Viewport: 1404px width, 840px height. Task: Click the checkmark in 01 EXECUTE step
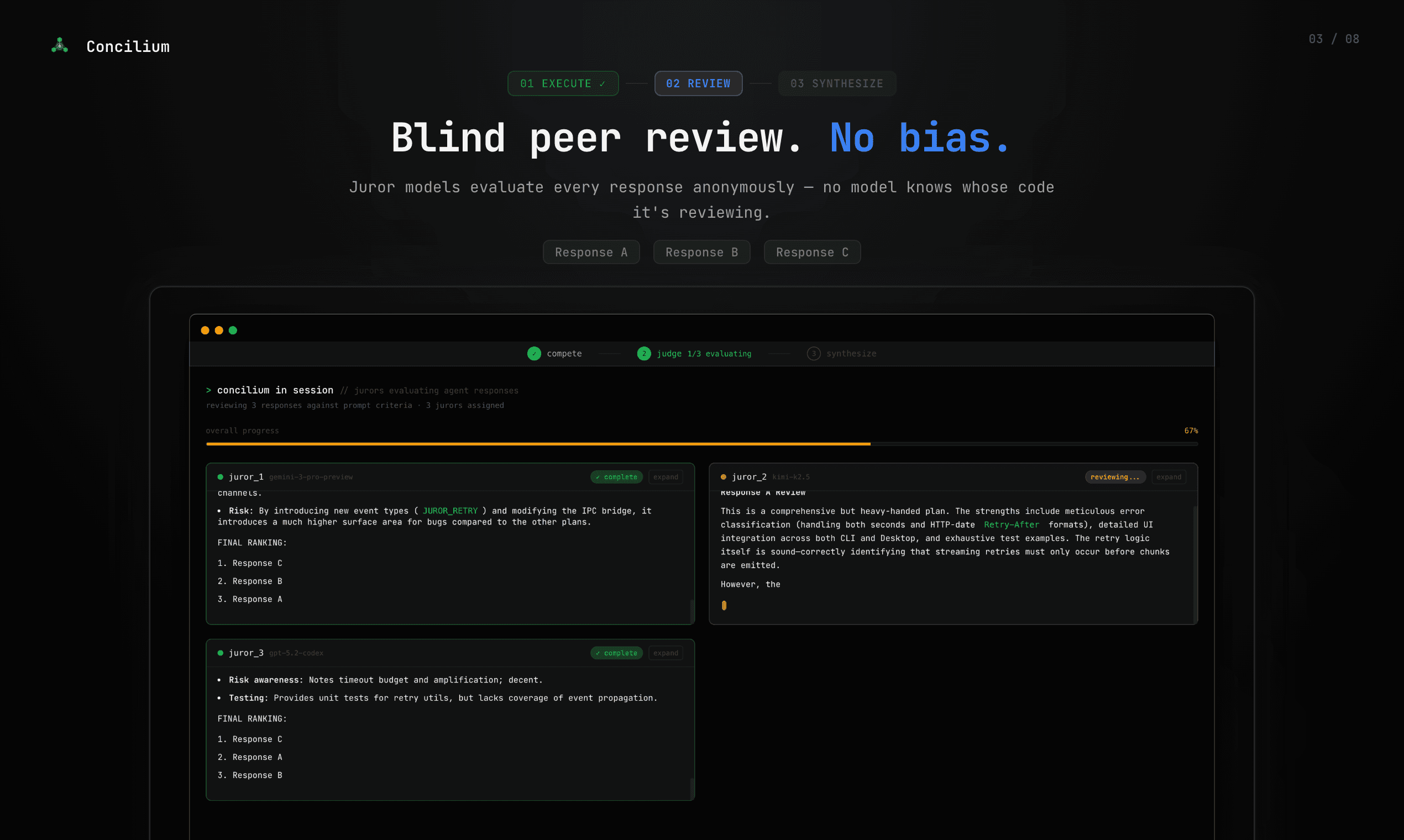pyautogui.click(x=602, y=83)
